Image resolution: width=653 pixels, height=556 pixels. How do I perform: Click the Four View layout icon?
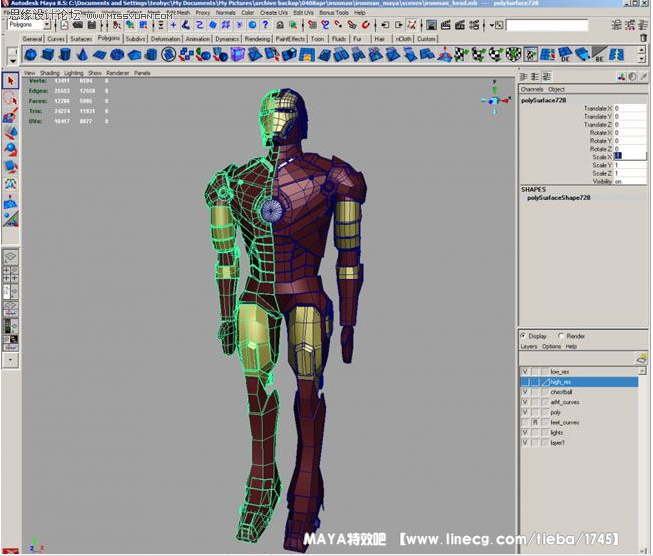pyautogui.click(x=10, y=274)
